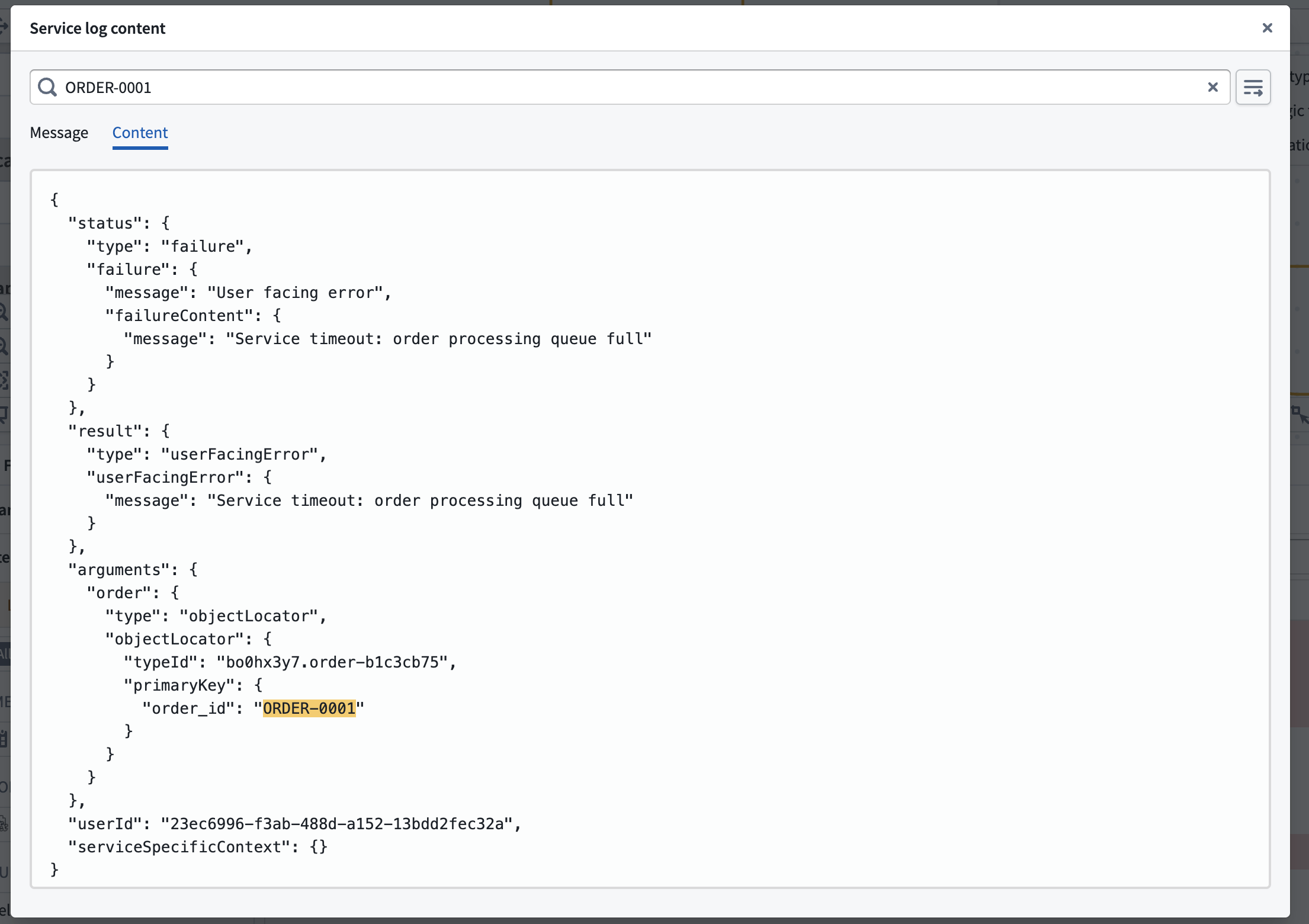The image size is (1309, 924).
Task: Click "type": "userFacingError" line
Action: [x=207, y=454]
